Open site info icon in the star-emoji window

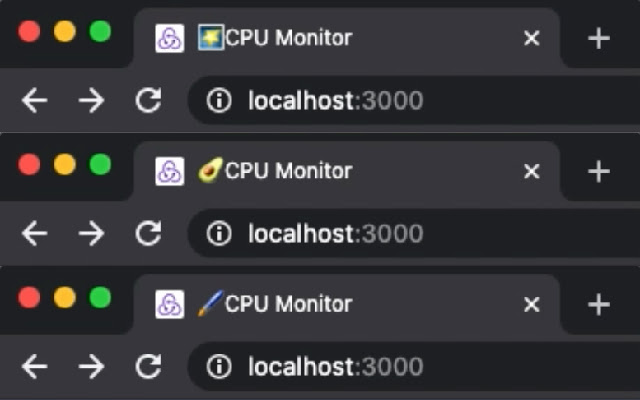219,100
